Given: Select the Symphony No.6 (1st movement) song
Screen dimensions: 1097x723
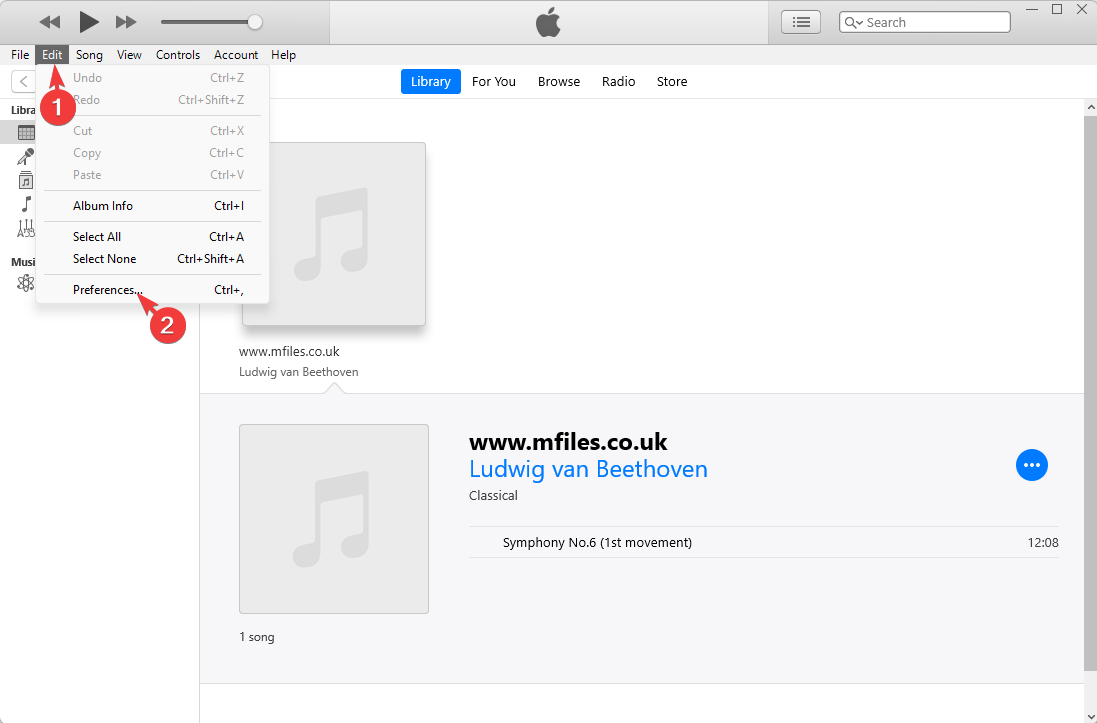Looking at the screenshot, I should click(764, 542).
